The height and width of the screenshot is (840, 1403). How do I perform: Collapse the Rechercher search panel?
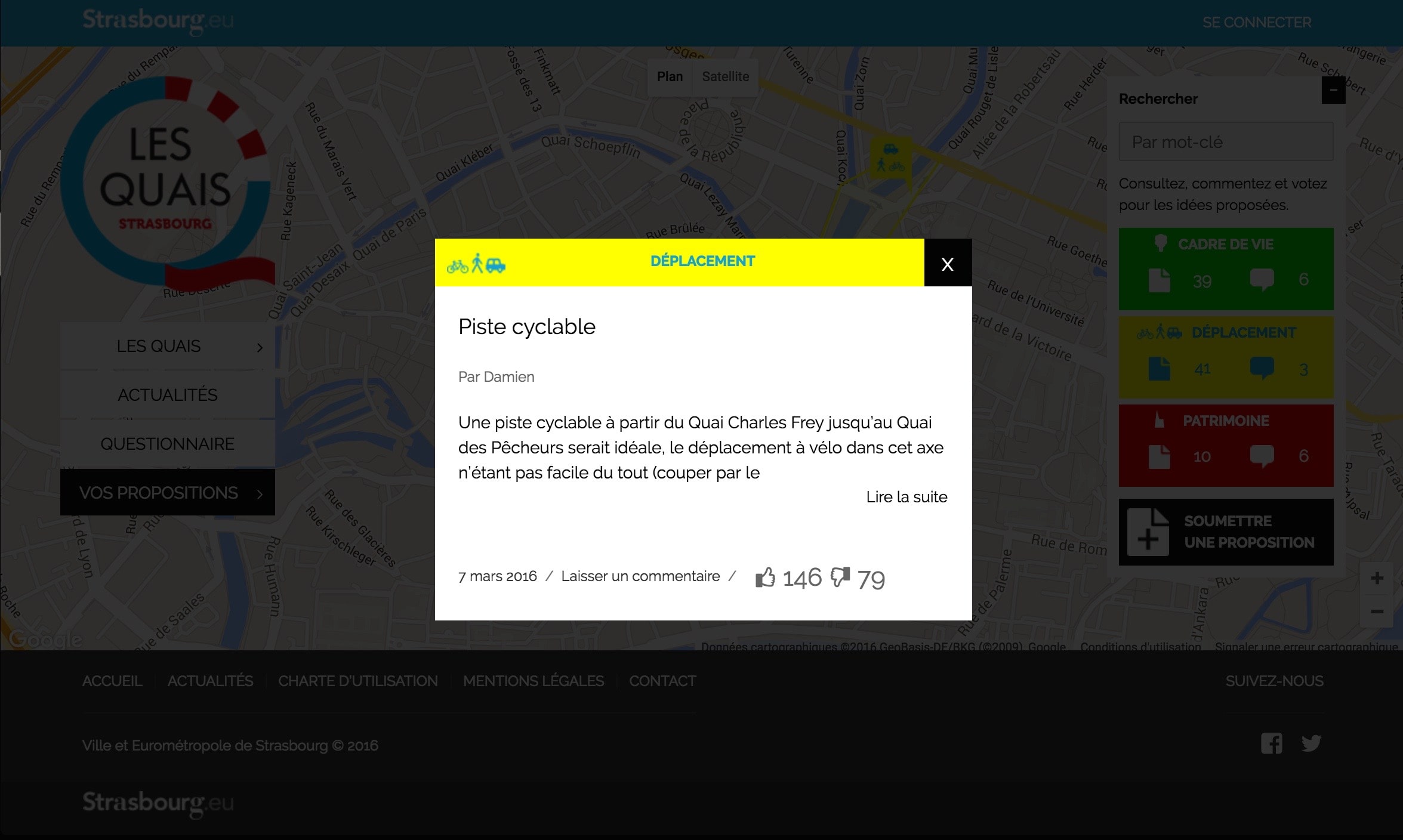pos(1333,91)
